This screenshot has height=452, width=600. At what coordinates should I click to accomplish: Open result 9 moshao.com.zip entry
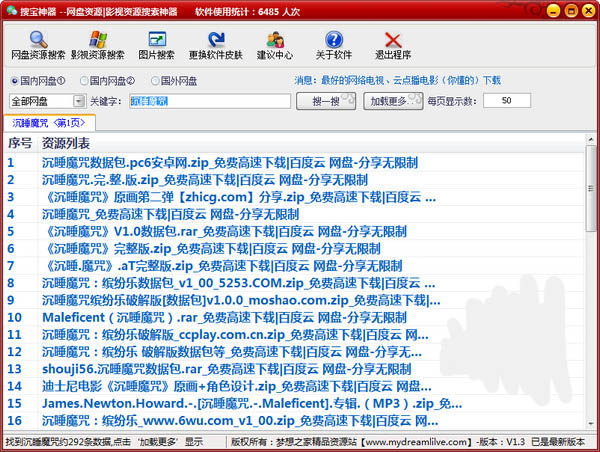pos(241,300)
